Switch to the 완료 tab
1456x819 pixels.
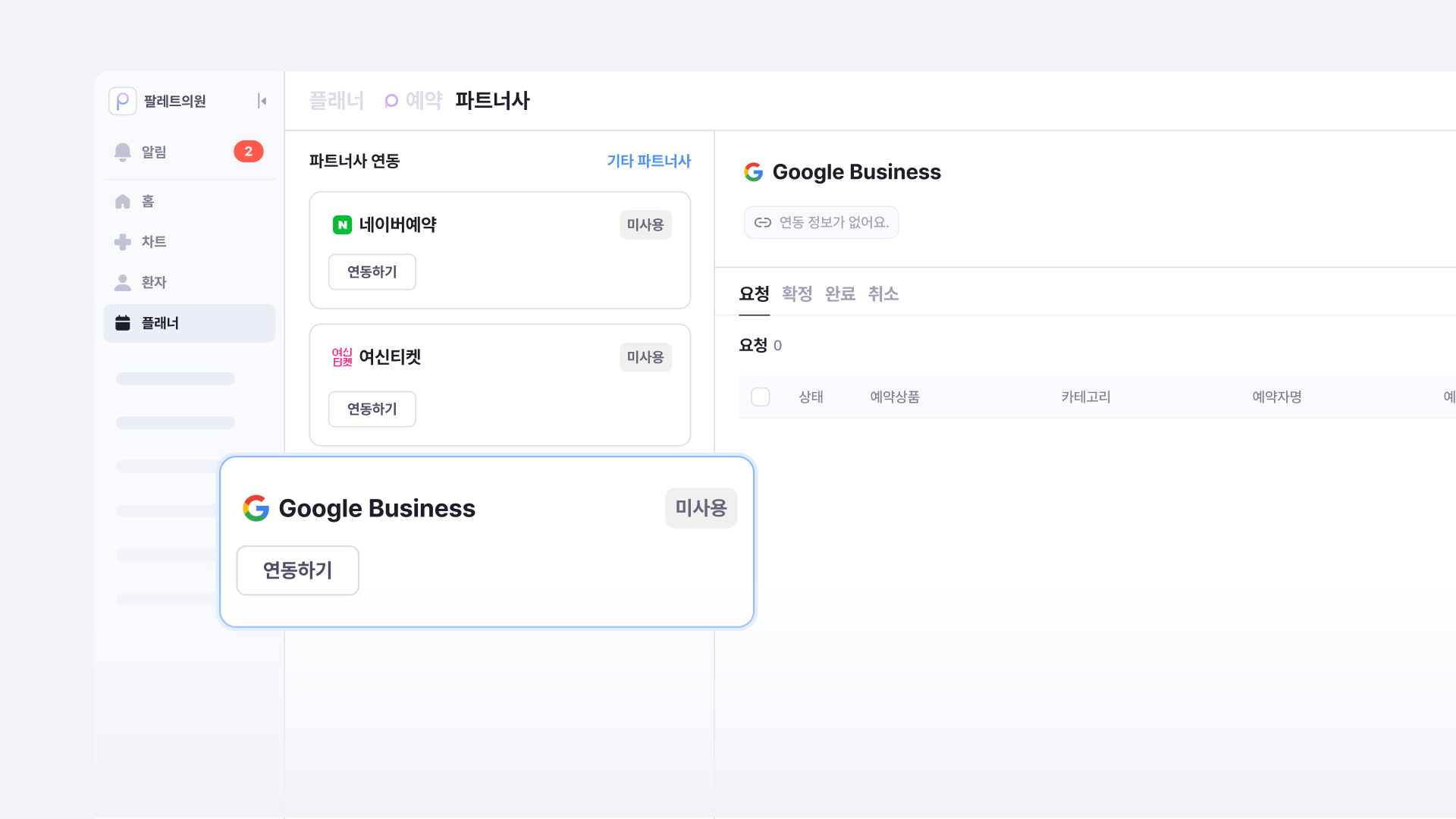click(840, 294)
